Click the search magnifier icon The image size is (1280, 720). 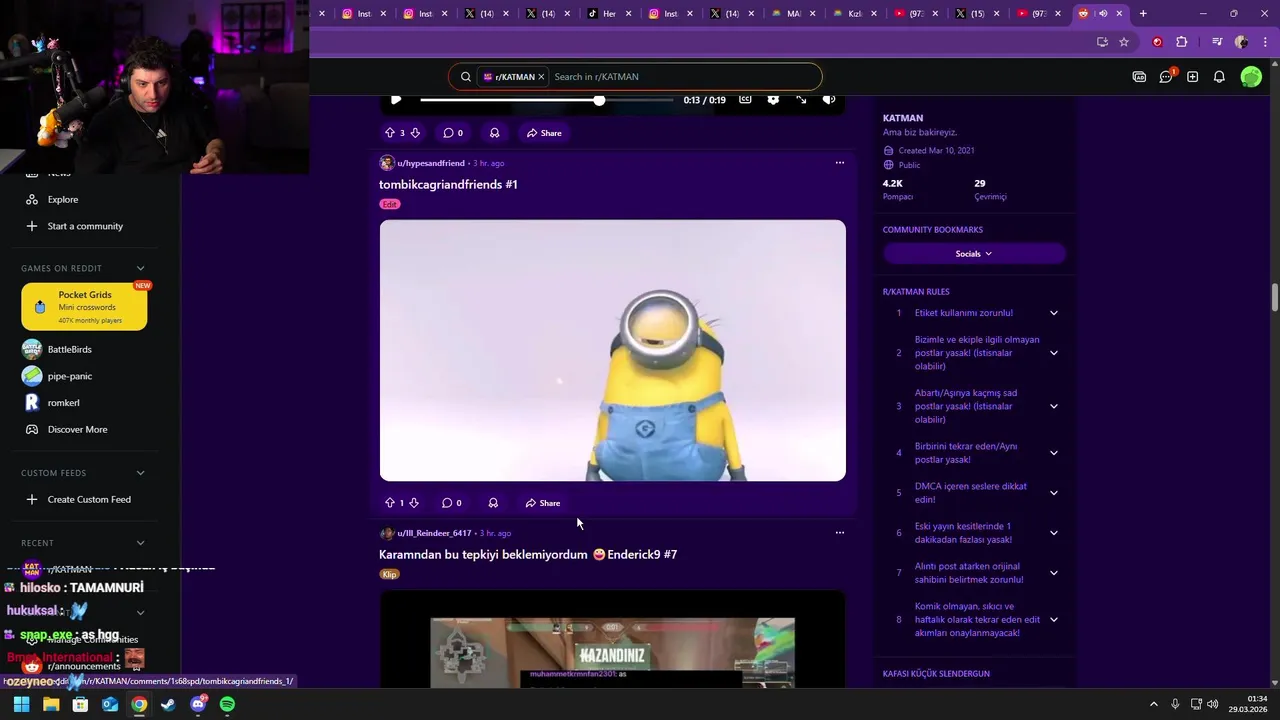point(466,77)
